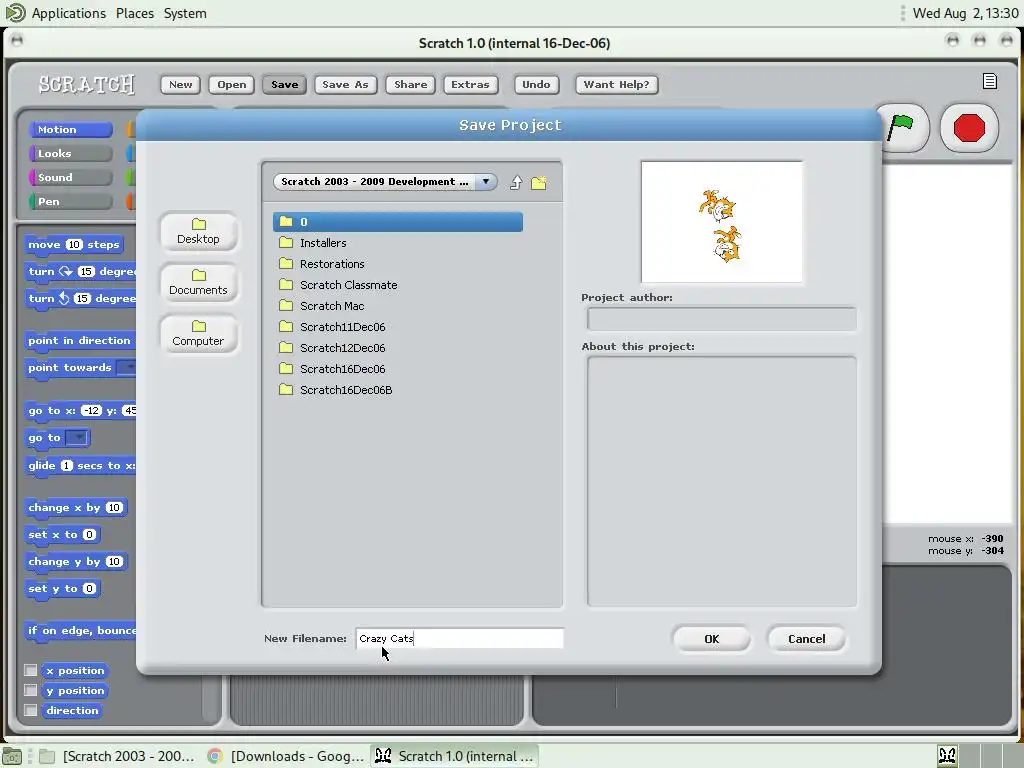Click the Save As button
Image resolution: width=1024 pixels, height=768 pixels.
[345, 84]
